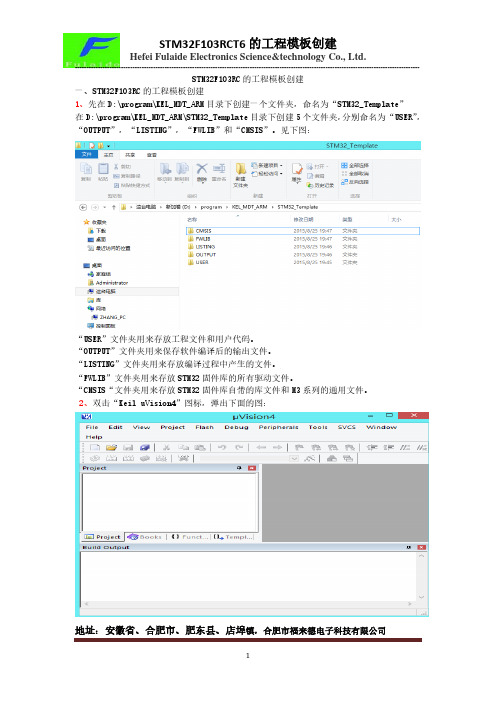
Task: Open the Flash menu in µVision4
Action: click(x=204, y=427)
